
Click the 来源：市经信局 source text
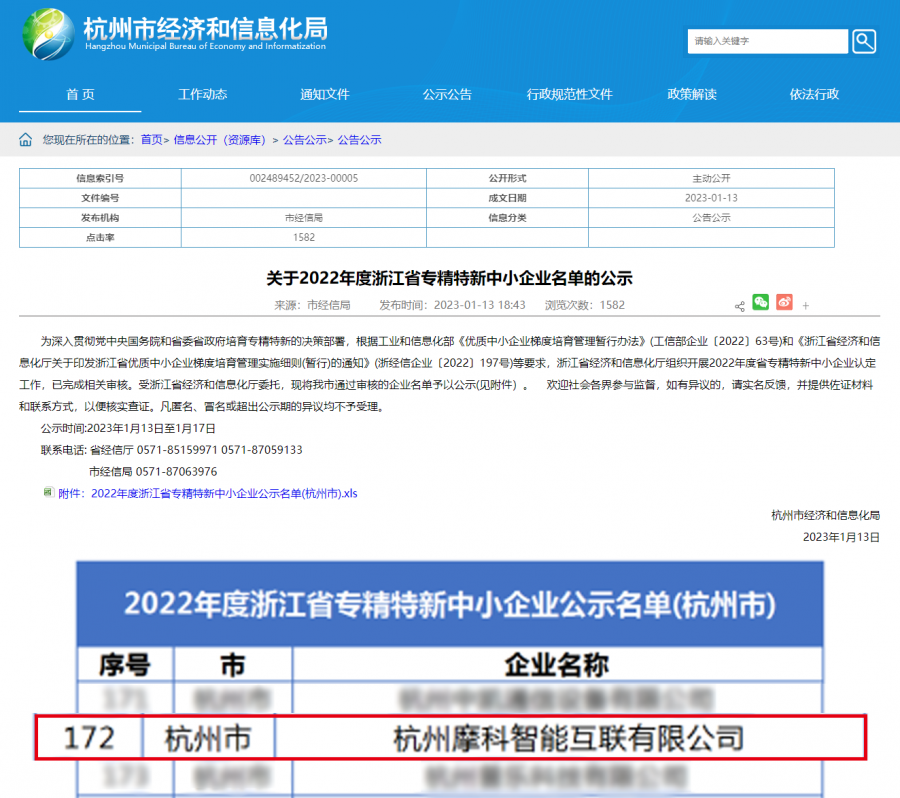312,305
